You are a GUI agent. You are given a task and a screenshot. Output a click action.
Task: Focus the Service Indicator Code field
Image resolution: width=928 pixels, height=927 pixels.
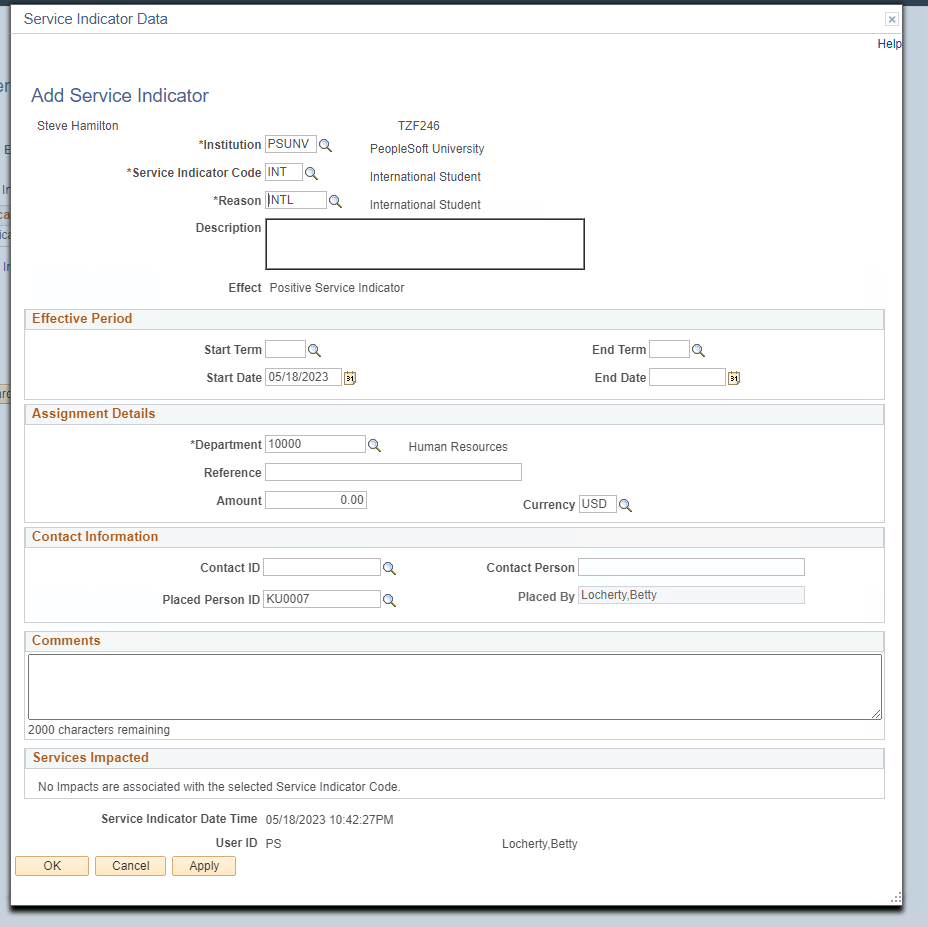[x=283, y=172]
